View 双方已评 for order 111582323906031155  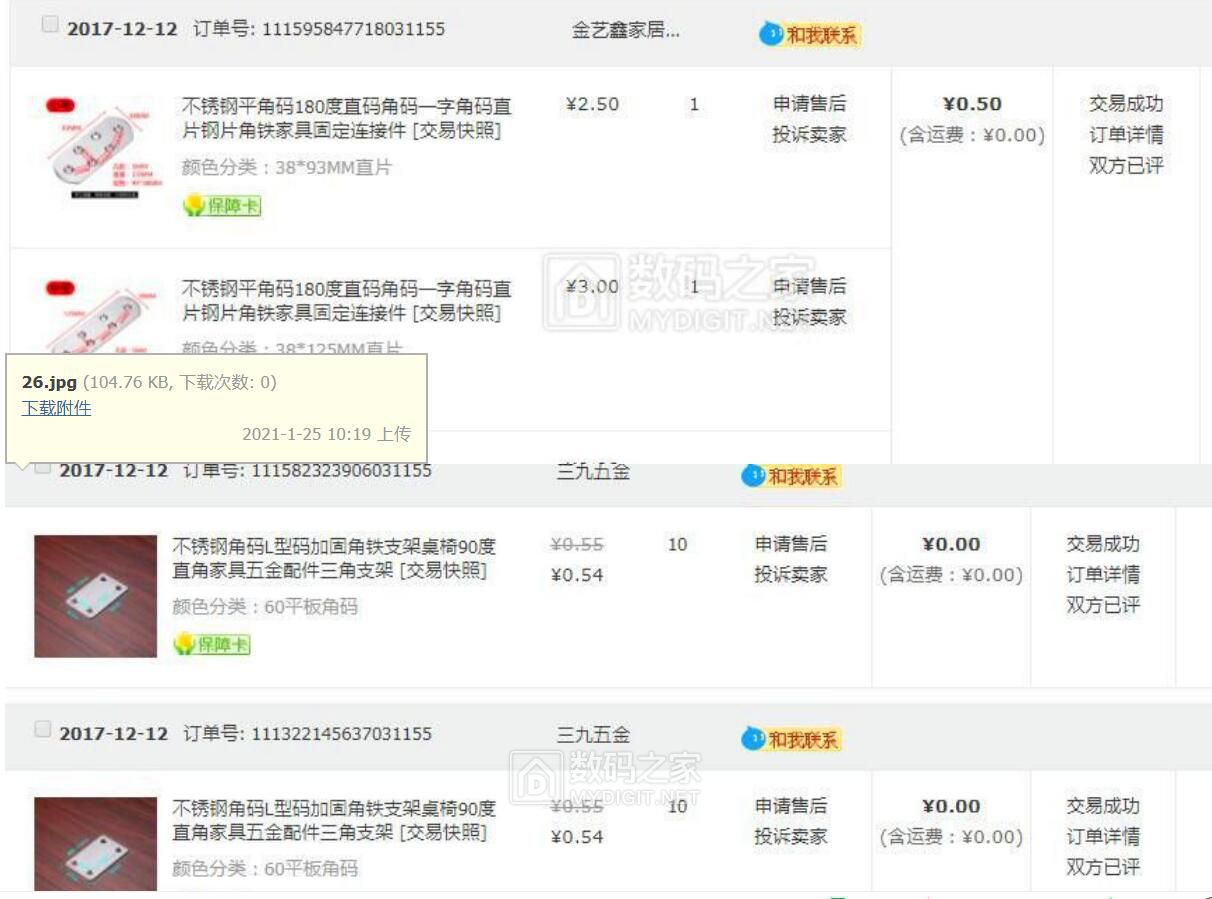[x=1102, y=605]
